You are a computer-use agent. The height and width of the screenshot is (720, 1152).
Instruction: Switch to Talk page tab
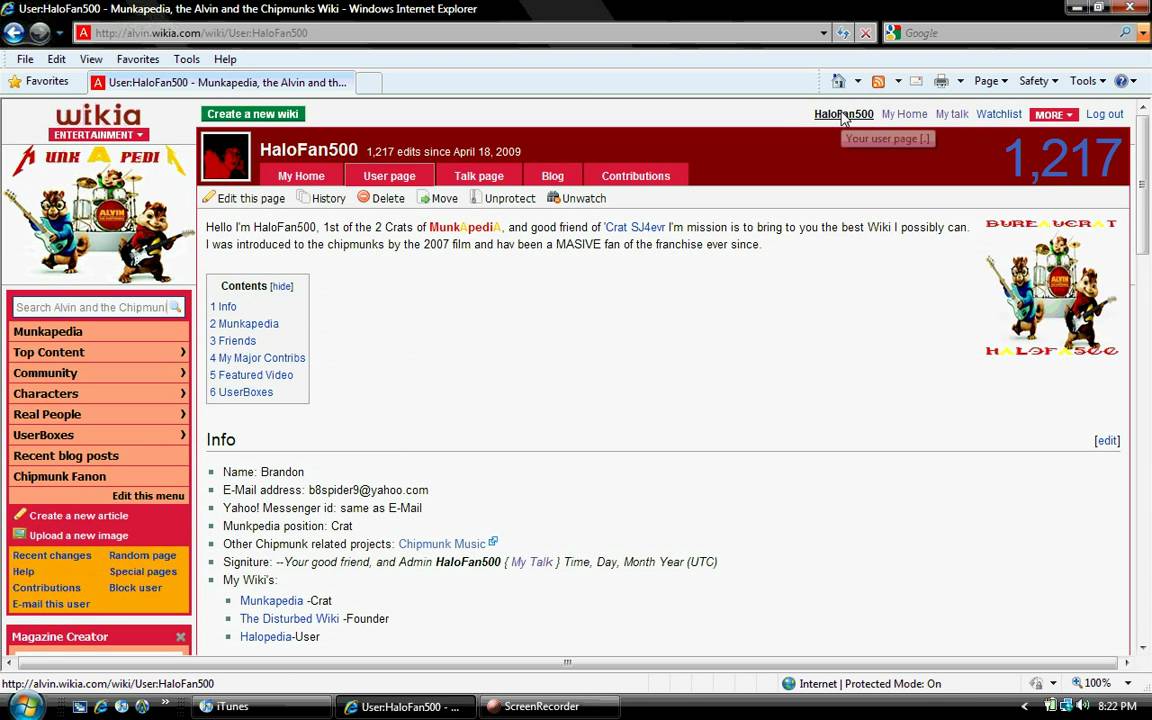pos(479,176)
